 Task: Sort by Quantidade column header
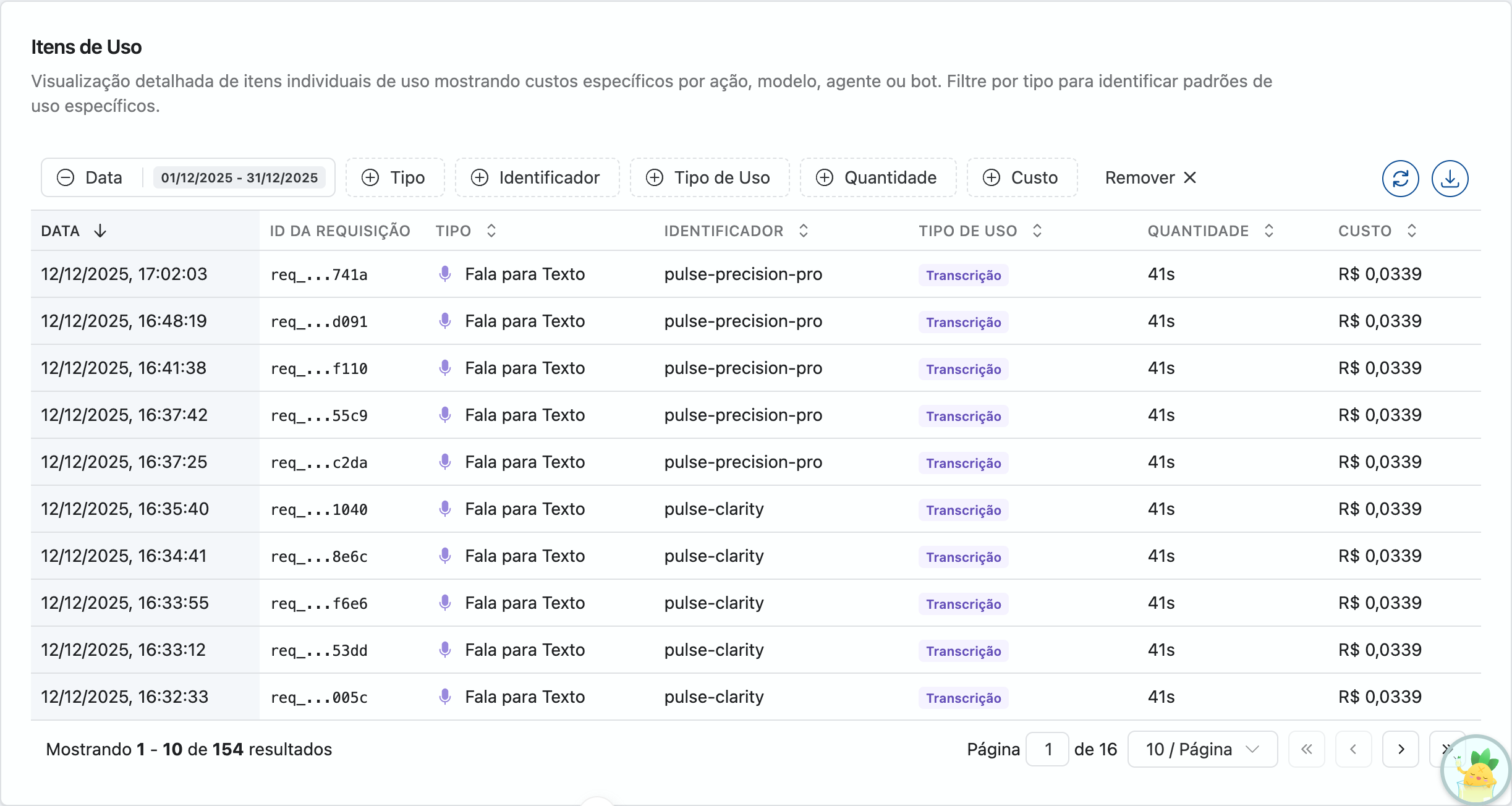(x=1198, y=231)
